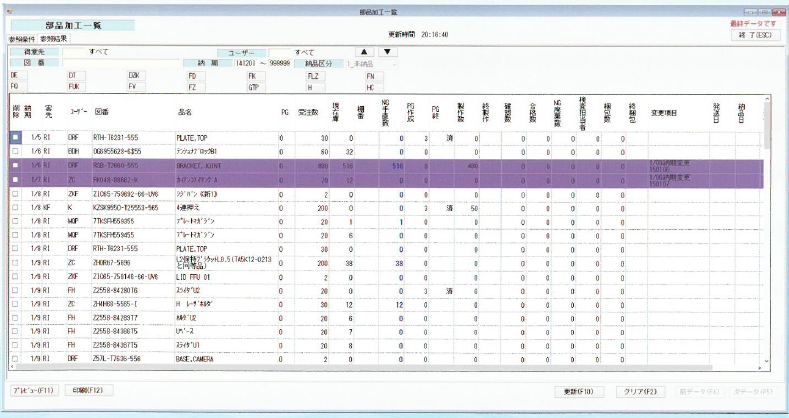Tick the checkbox for ZIC65-759692 row
Viewport: 789px width, 418px height.
(x=15, y=194)
